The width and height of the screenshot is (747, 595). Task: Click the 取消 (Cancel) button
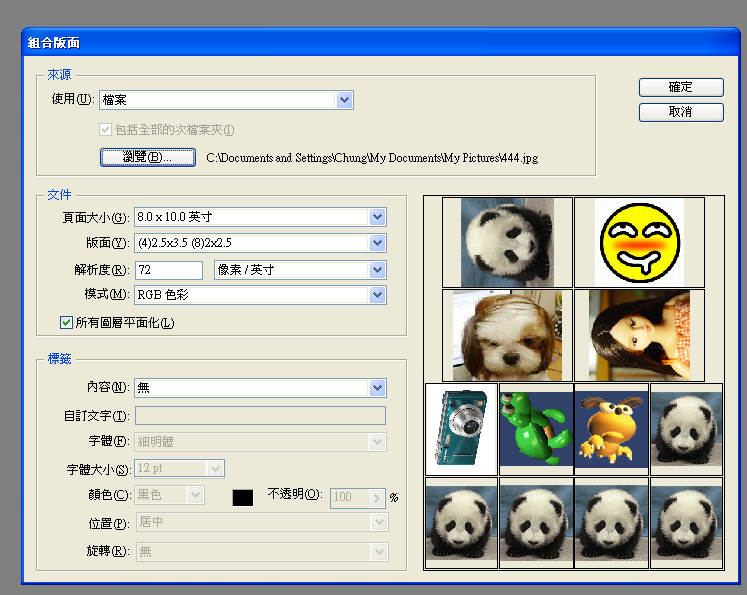click(x=680, y=112)
